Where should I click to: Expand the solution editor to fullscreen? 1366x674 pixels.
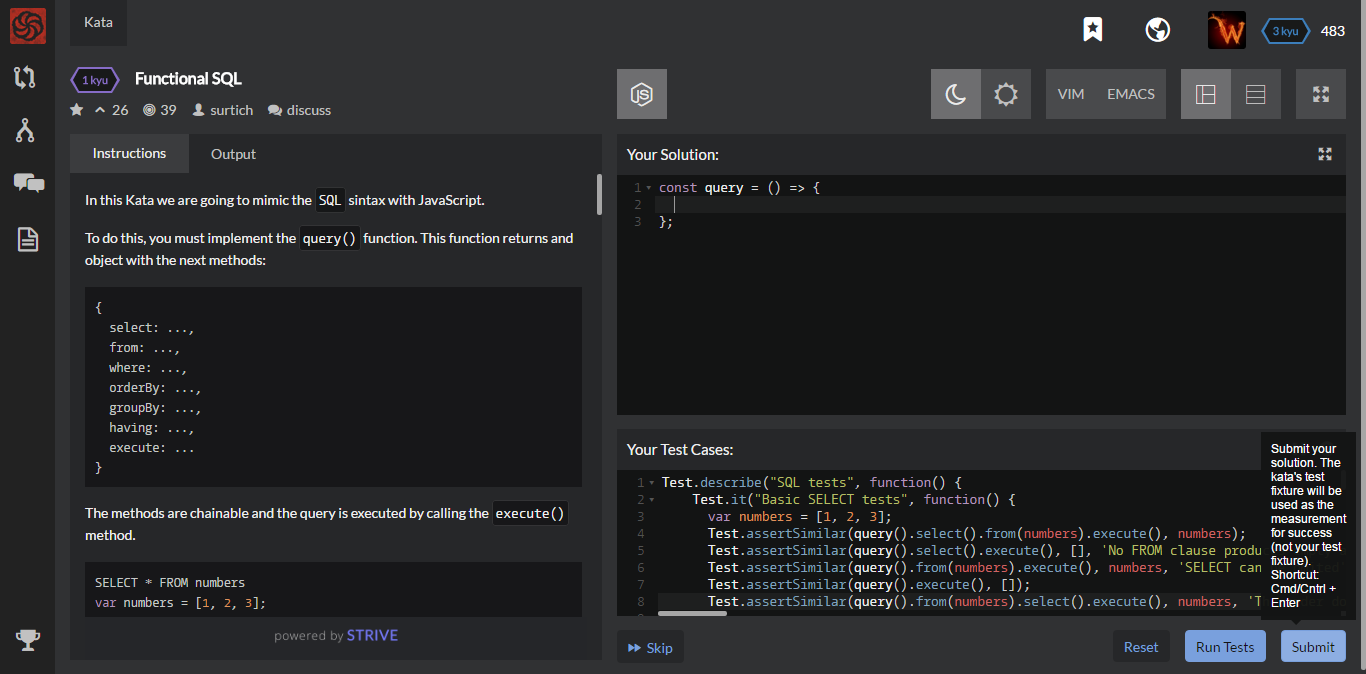point(1325,154)
